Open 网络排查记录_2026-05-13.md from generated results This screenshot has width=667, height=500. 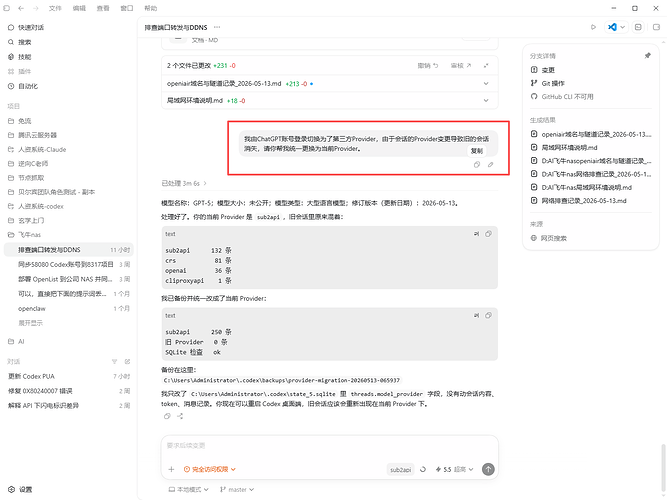(x=591, y=201)
